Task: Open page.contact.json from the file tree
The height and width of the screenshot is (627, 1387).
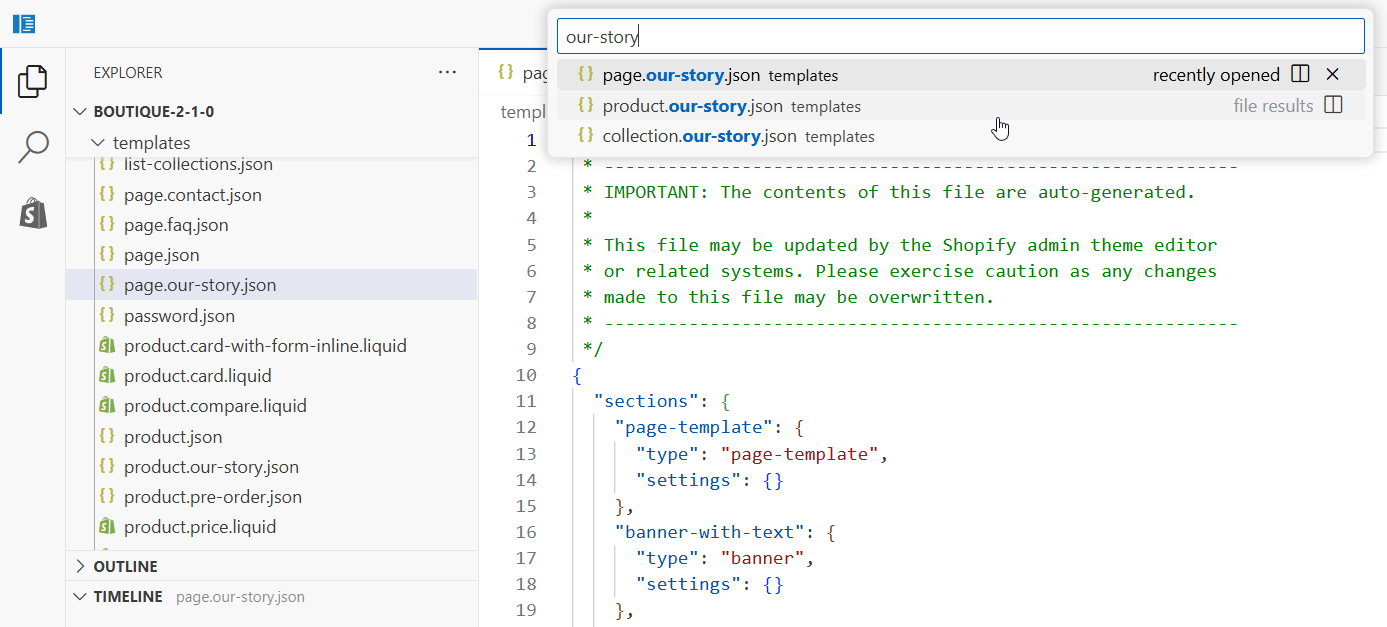Action: coord(192,195)
